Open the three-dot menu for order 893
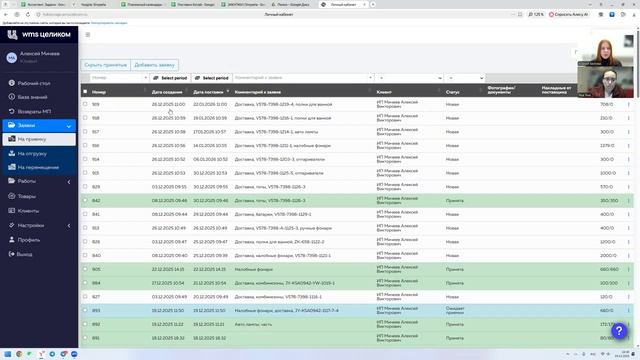Screen dimensions: 640x360 pyautogui.click(x=629, y=311)
